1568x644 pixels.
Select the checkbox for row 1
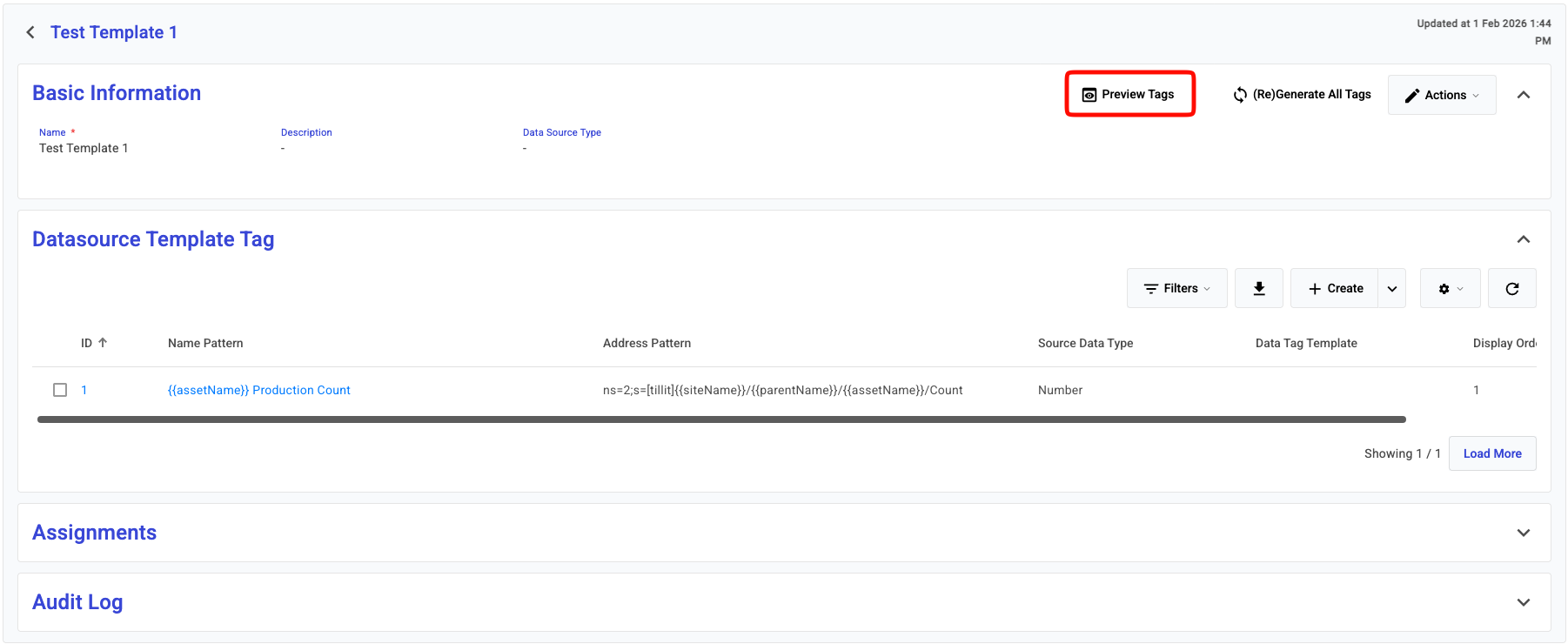click(60, 390)
